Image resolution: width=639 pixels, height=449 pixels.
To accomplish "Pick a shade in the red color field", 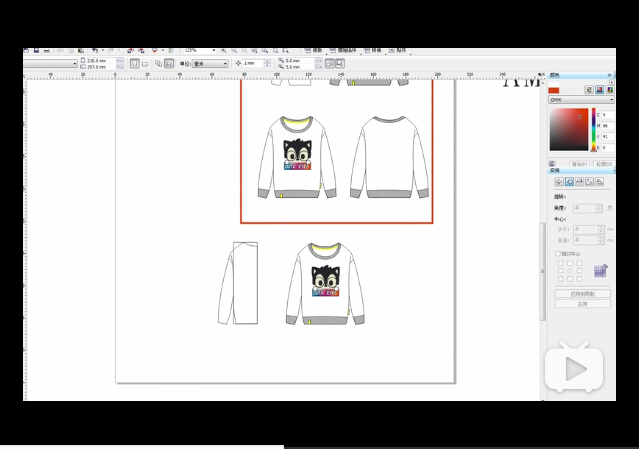I will pyautogui.click(x=568, y=130).
